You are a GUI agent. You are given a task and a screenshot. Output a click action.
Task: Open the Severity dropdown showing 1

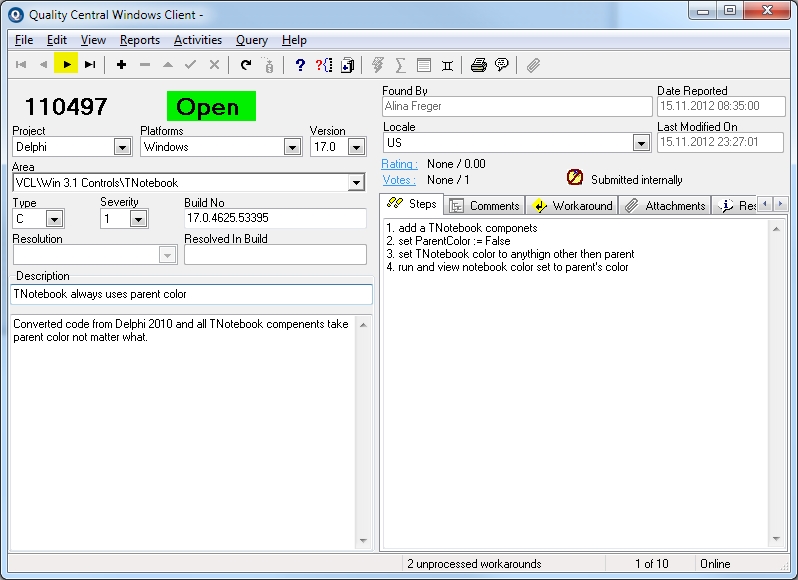pos(138,219)
